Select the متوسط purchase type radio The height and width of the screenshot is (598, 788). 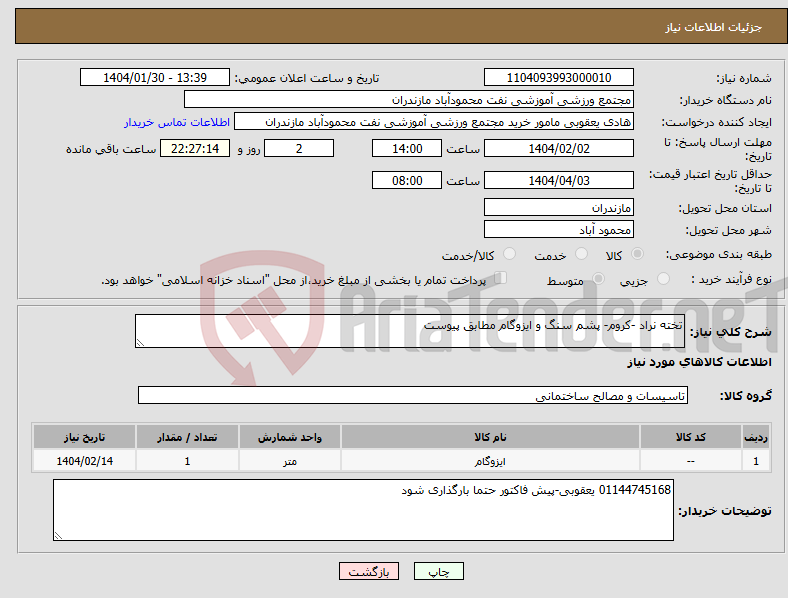pyautogui.click(x=598, y=278)
